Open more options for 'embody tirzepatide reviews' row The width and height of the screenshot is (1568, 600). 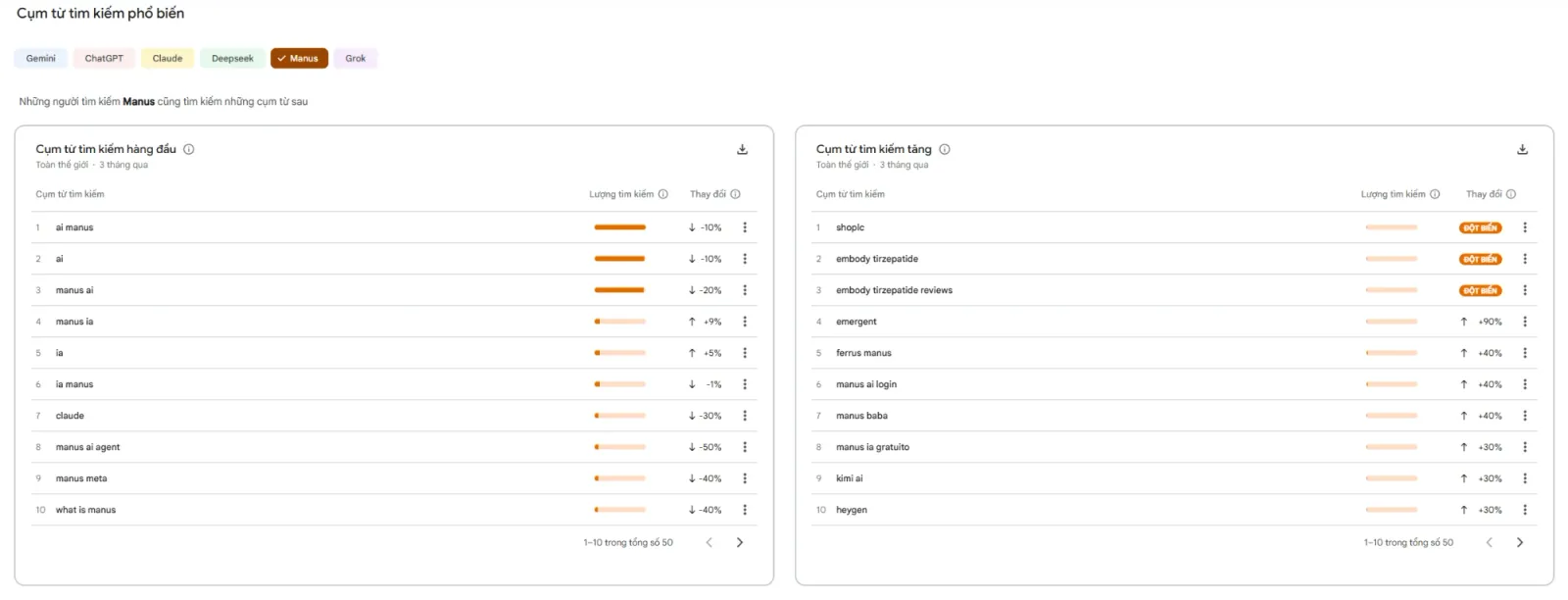click(1525, 290)
